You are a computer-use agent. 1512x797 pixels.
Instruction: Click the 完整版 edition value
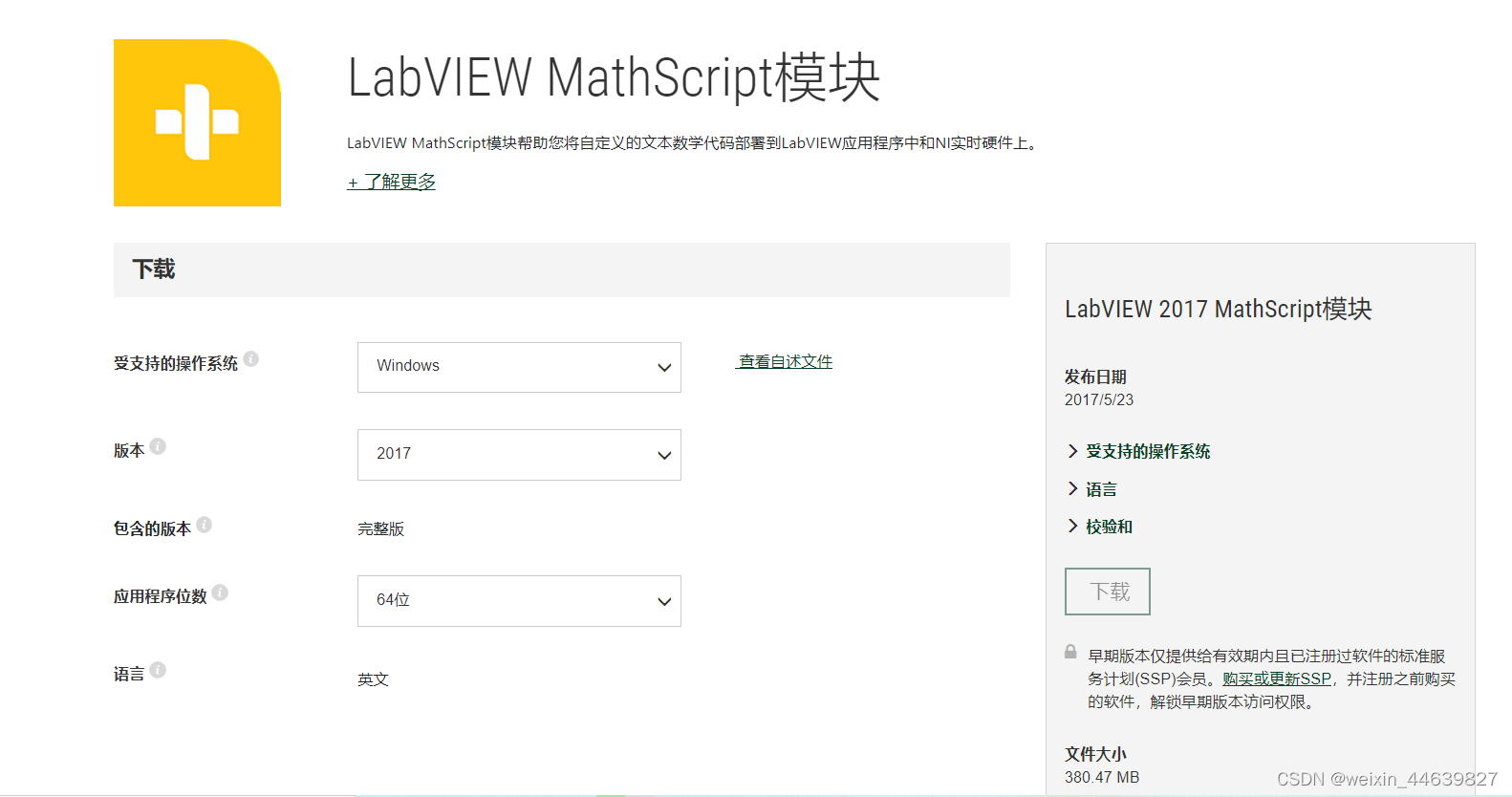pos(381,528)
